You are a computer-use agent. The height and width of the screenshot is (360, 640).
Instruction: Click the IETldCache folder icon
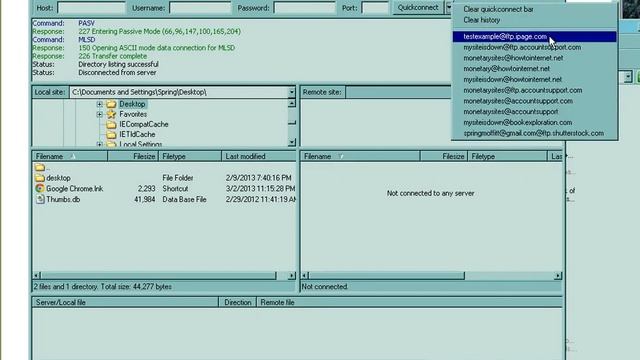pyautogui.click(x=111, y=135)
